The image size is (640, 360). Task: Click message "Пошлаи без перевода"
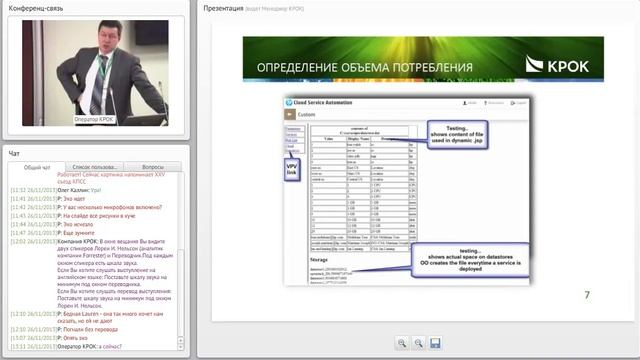pyautogui.click(x=91, y=329)
